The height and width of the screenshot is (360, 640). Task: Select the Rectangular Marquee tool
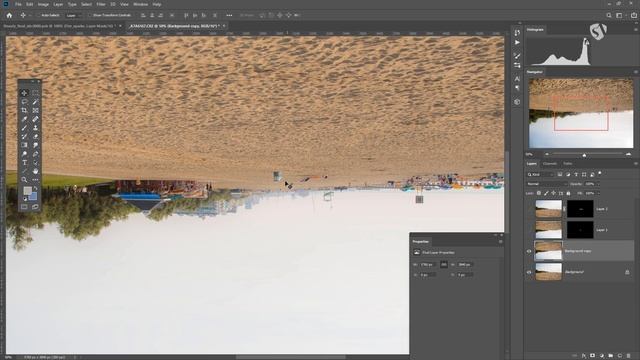tap(36, 93)
